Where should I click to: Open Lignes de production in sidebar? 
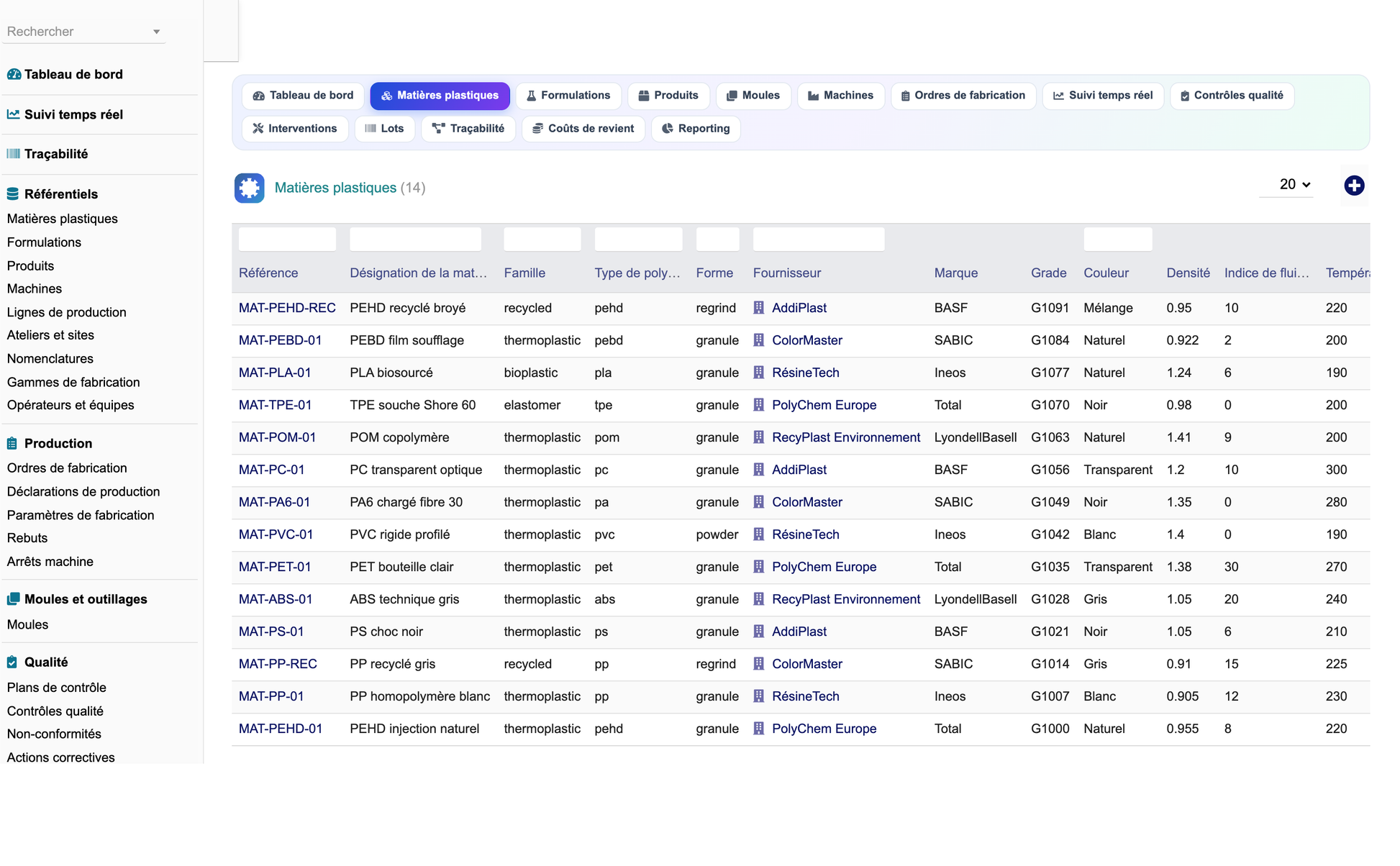[66, 312]
